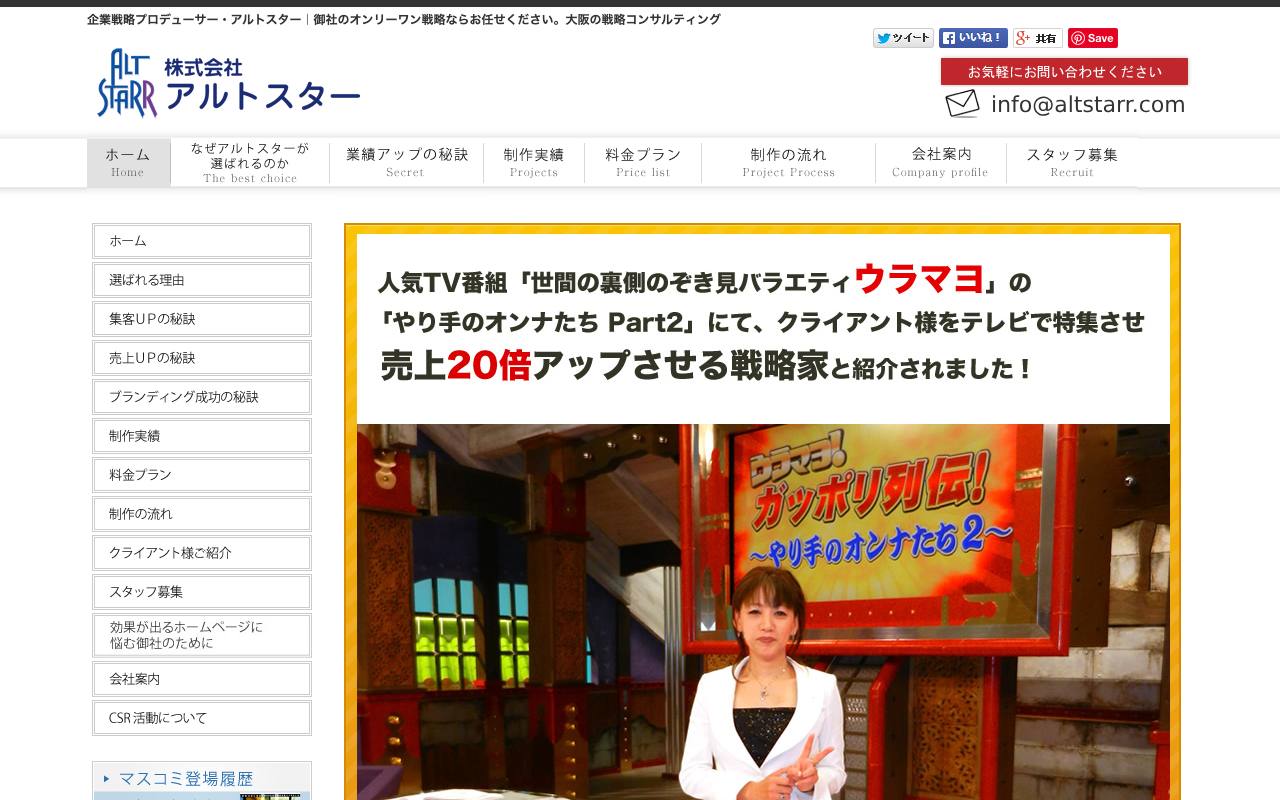Click the Google+ 共有 share button
This screenshot has width=1280, height=800.
pyautogui.click(x=1038, y=38)
